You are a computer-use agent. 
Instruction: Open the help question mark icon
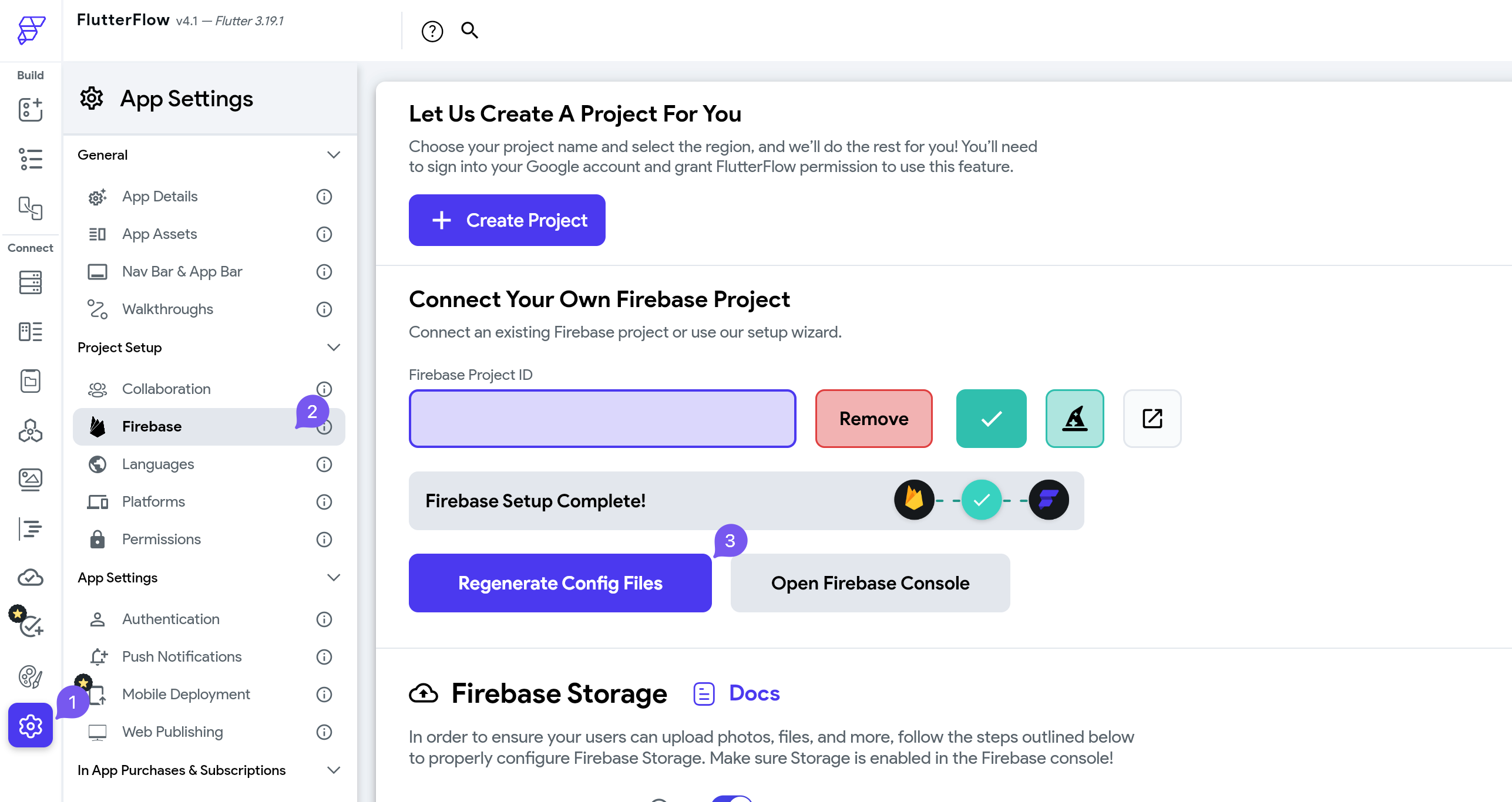[x=432, y=31]
